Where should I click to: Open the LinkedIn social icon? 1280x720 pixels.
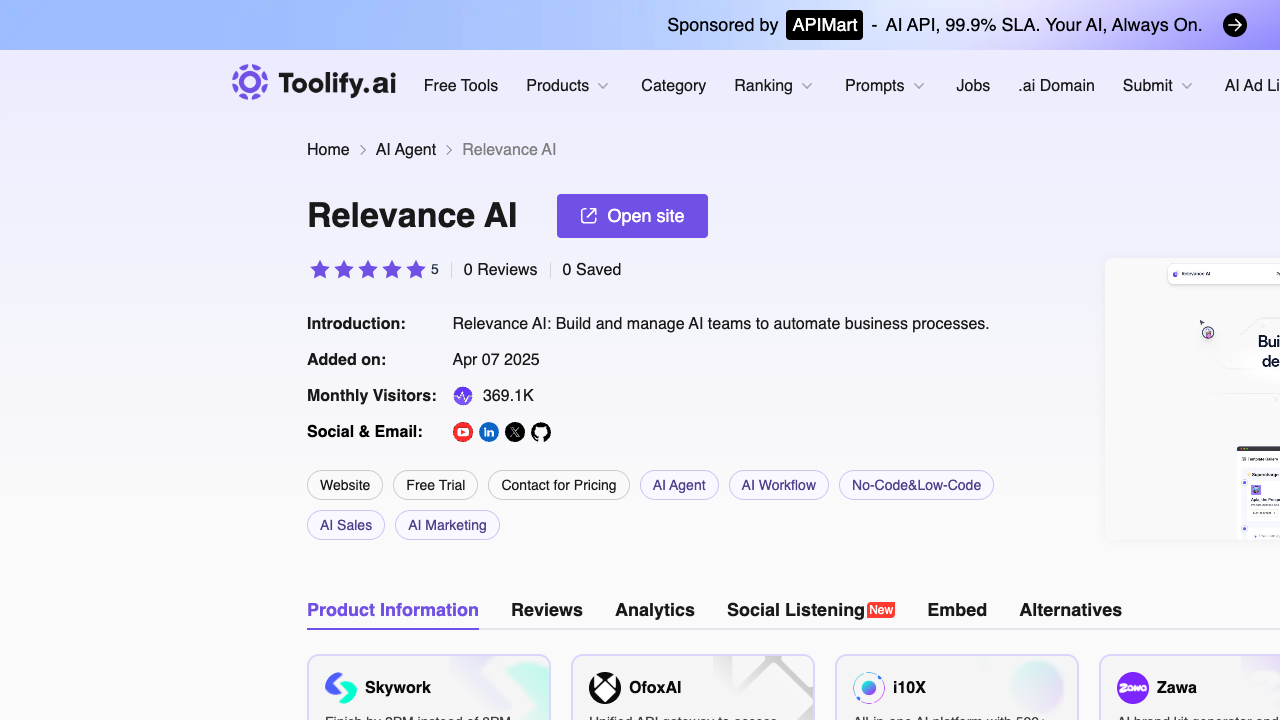pyautogui.click(x=489, y=432)
